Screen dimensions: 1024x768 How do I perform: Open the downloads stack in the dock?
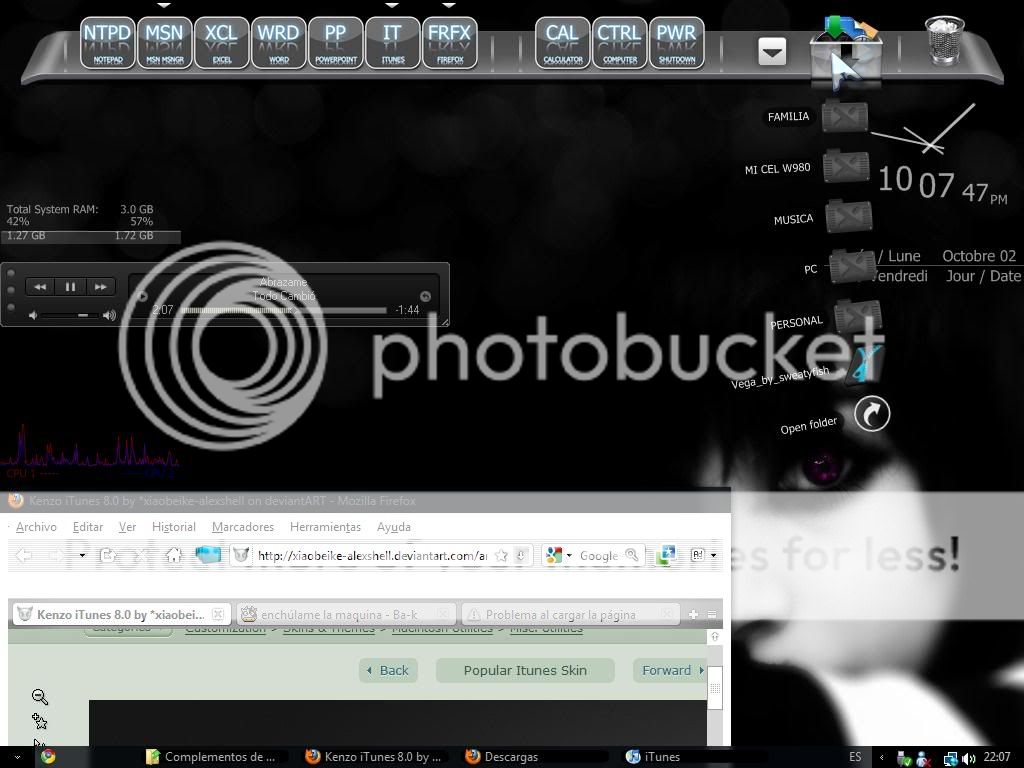(846, 51)
